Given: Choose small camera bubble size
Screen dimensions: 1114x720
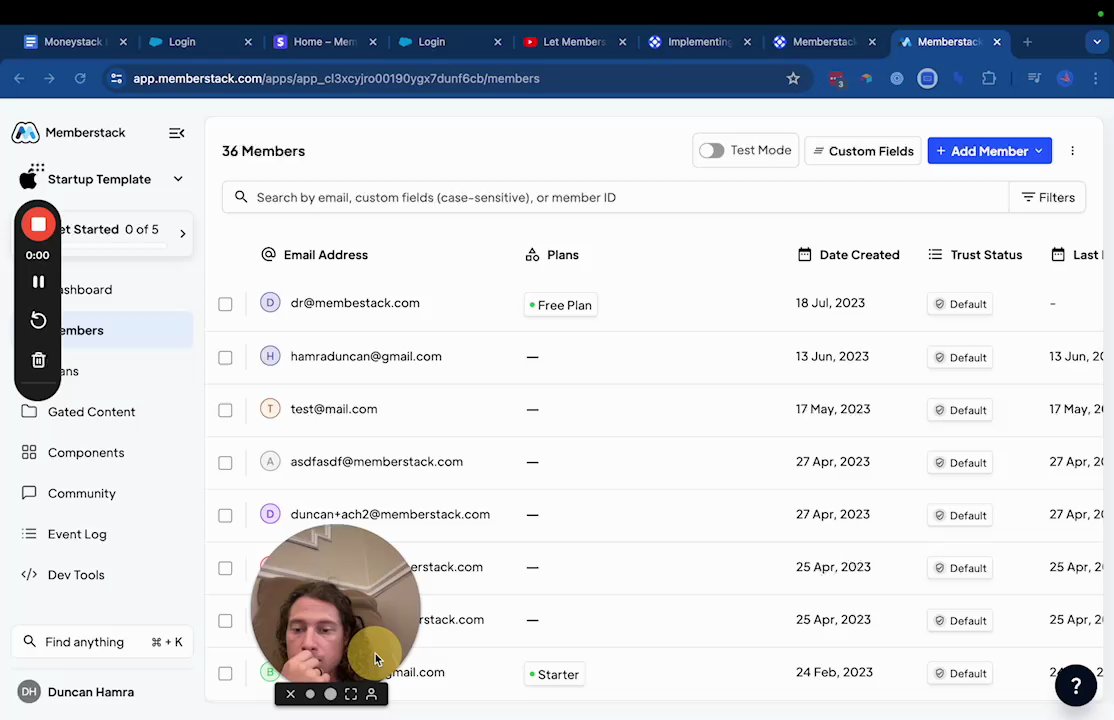Looking at the screenshot, I should (310, 694).
